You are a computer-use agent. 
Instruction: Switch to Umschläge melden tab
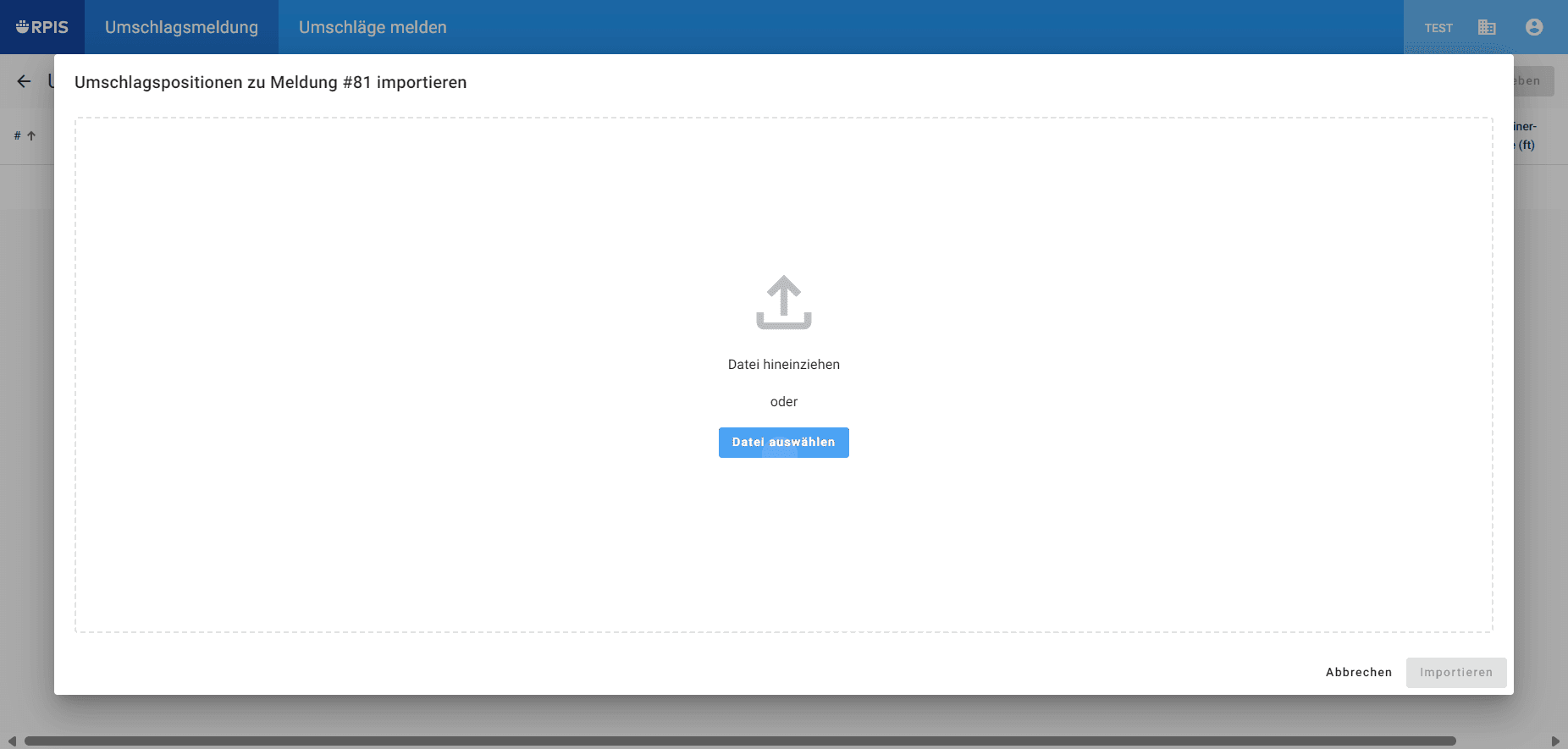373,27
